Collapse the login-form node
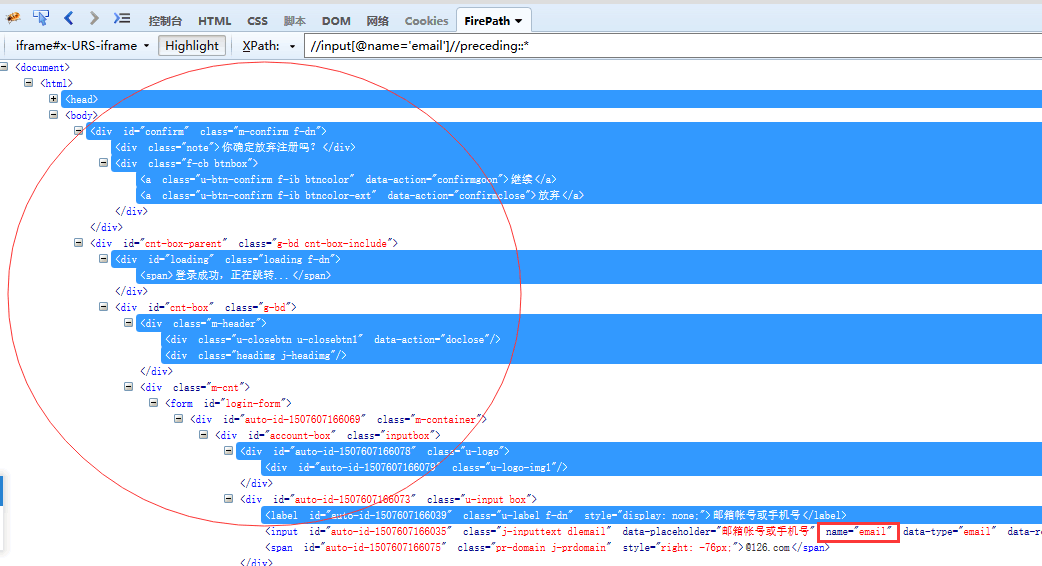Screen dimensions: 1042x566 point(154,402)
